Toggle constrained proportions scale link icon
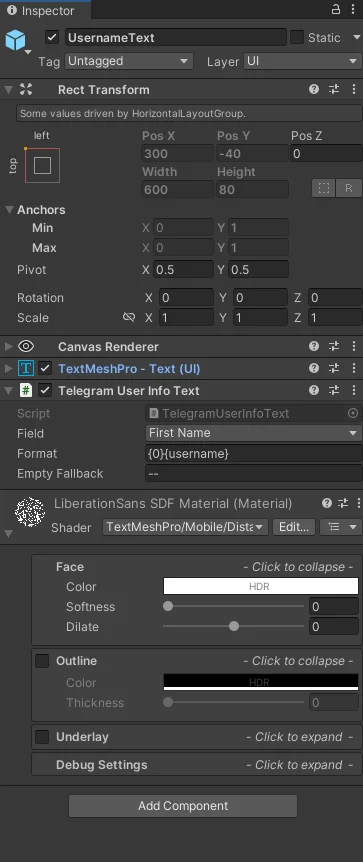Viewport: 363px width, 862px height. [x=129, y=317]
